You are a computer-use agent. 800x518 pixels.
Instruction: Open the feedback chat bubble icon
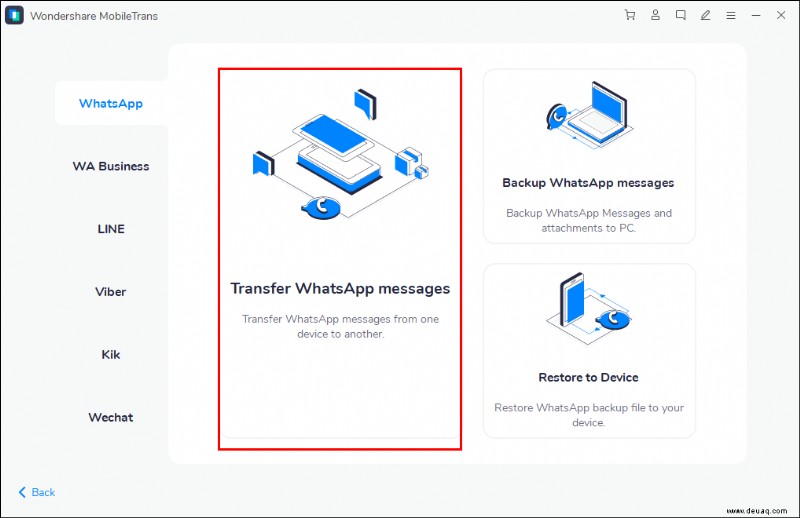point(680,15)
